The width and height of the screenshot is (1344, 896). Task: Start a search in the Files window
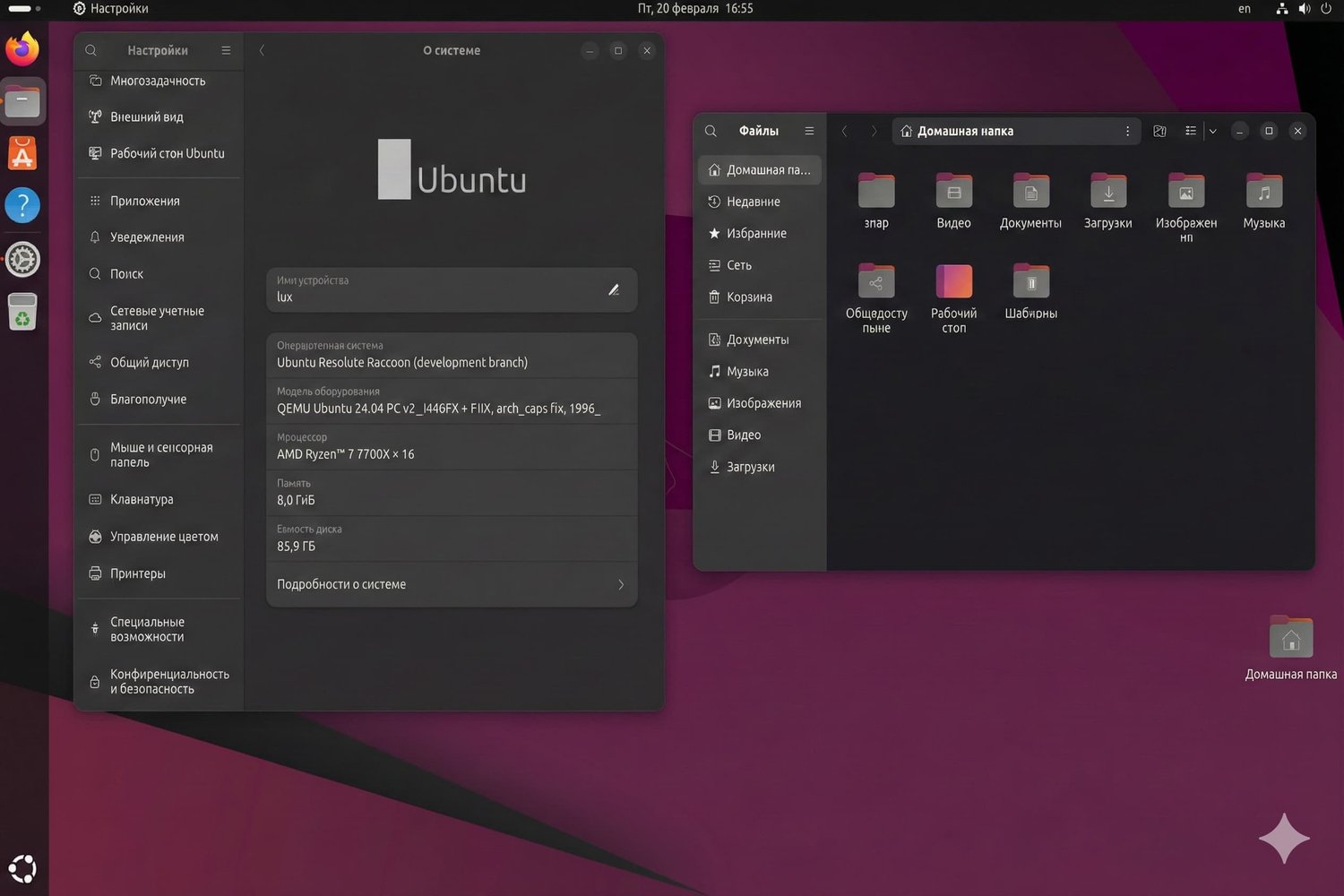point(711,131)
